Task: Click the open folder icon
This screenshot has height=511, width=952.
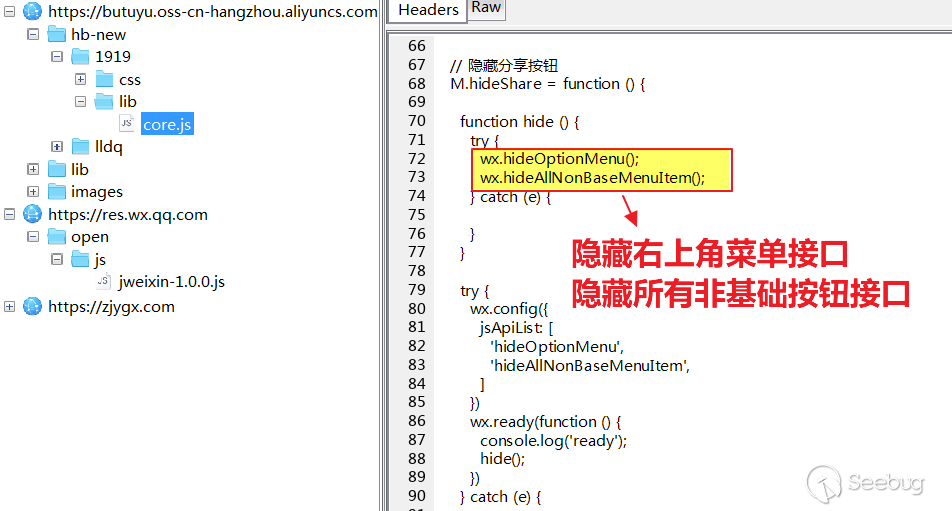Action: point(56,236)
